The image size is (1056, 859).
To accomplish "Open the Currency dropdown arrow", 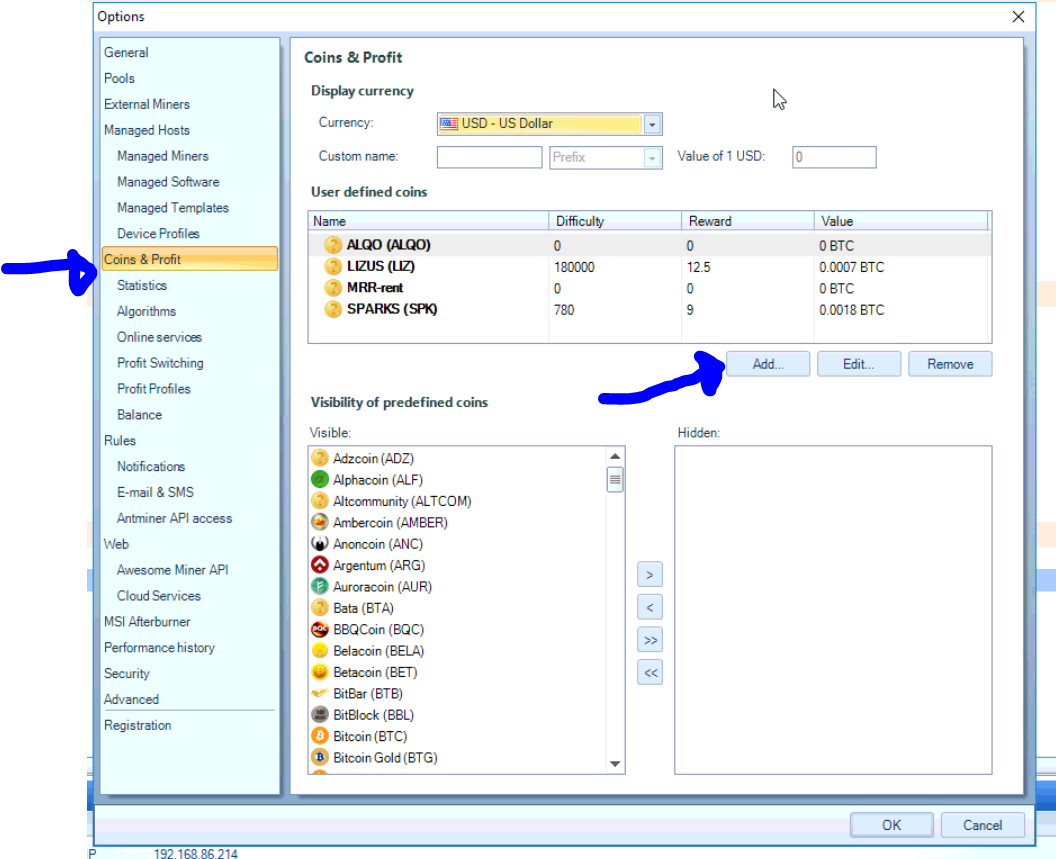I will [652, 124].
